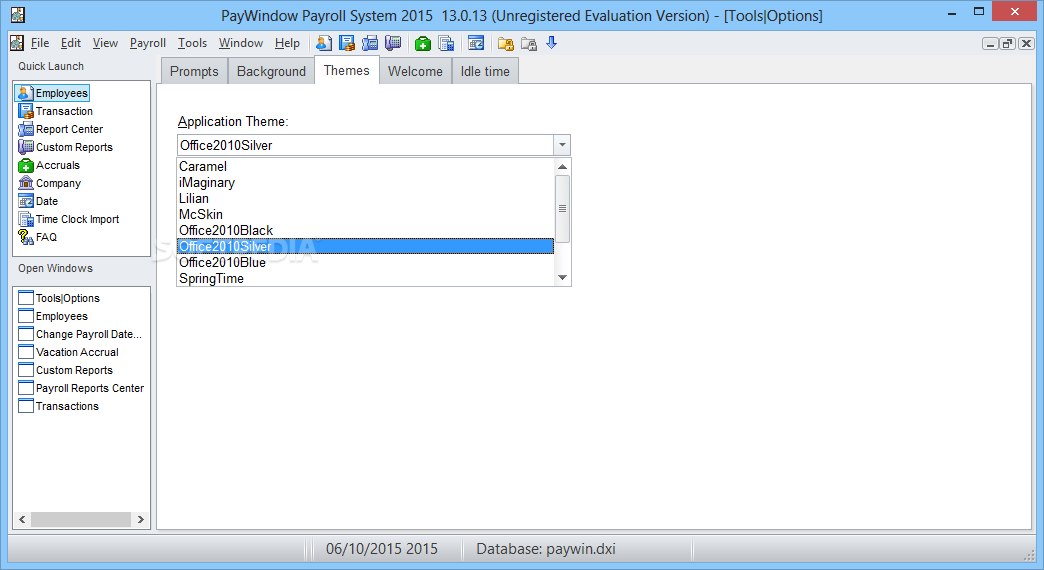Screen dimensions: 1044x570
Task: Click the sidebar horizontal scrollbar thumb
Action: pos(81,519)
